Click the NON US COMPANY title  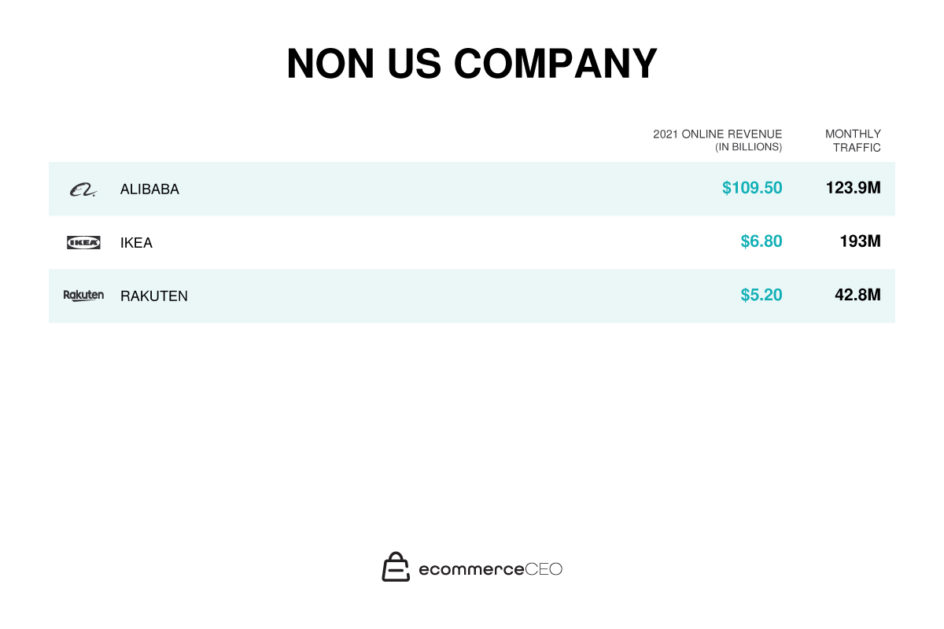pos(472,64)
